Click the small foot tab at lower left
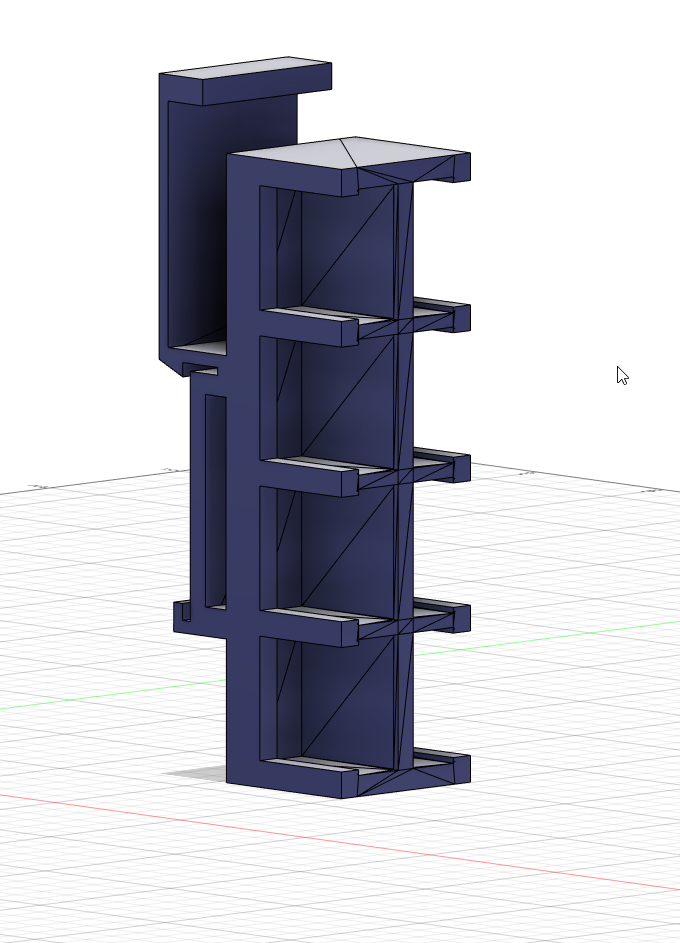 181,613
